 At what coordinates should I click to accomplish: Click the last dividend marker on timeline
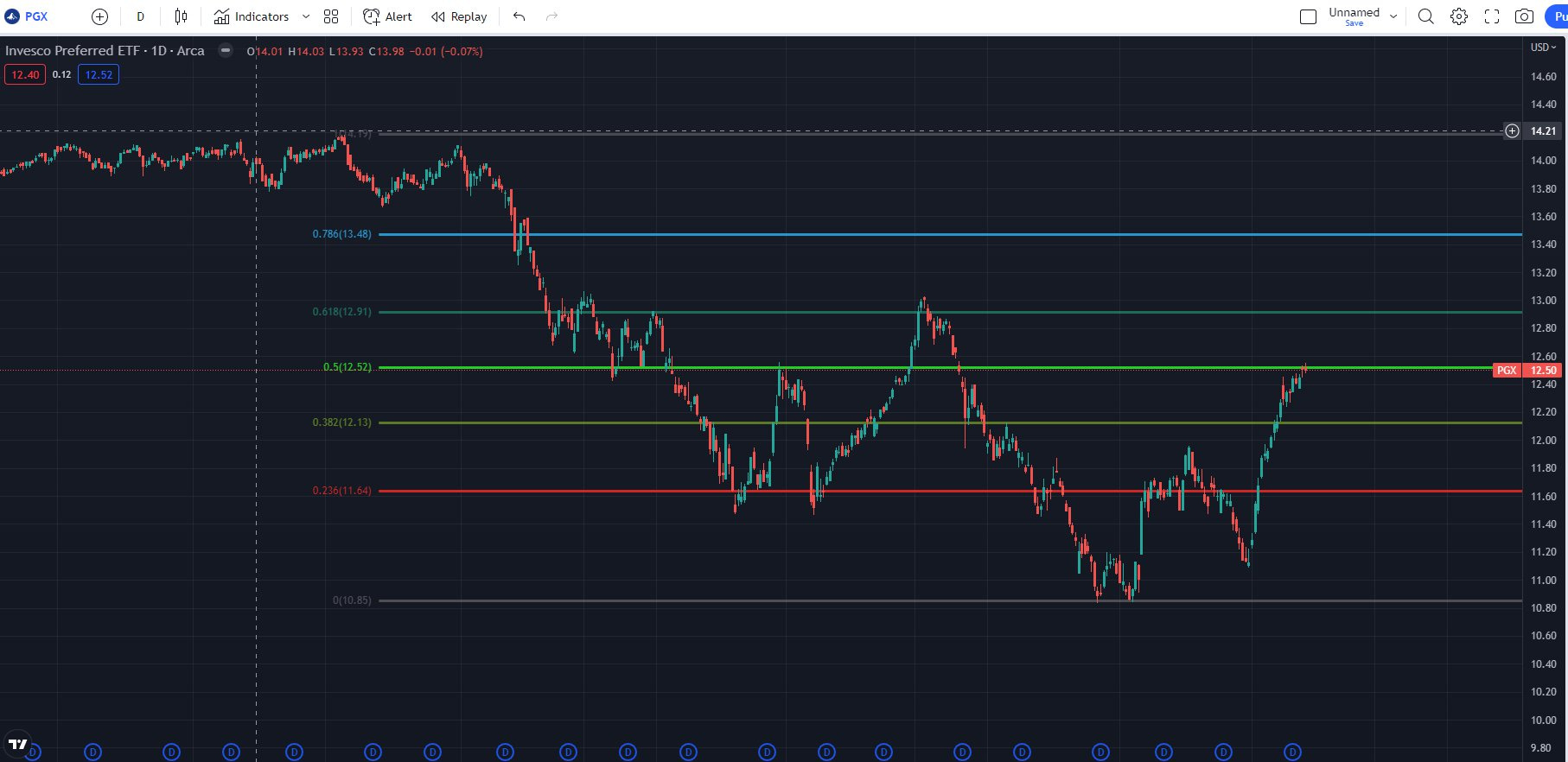(1292, 752)
